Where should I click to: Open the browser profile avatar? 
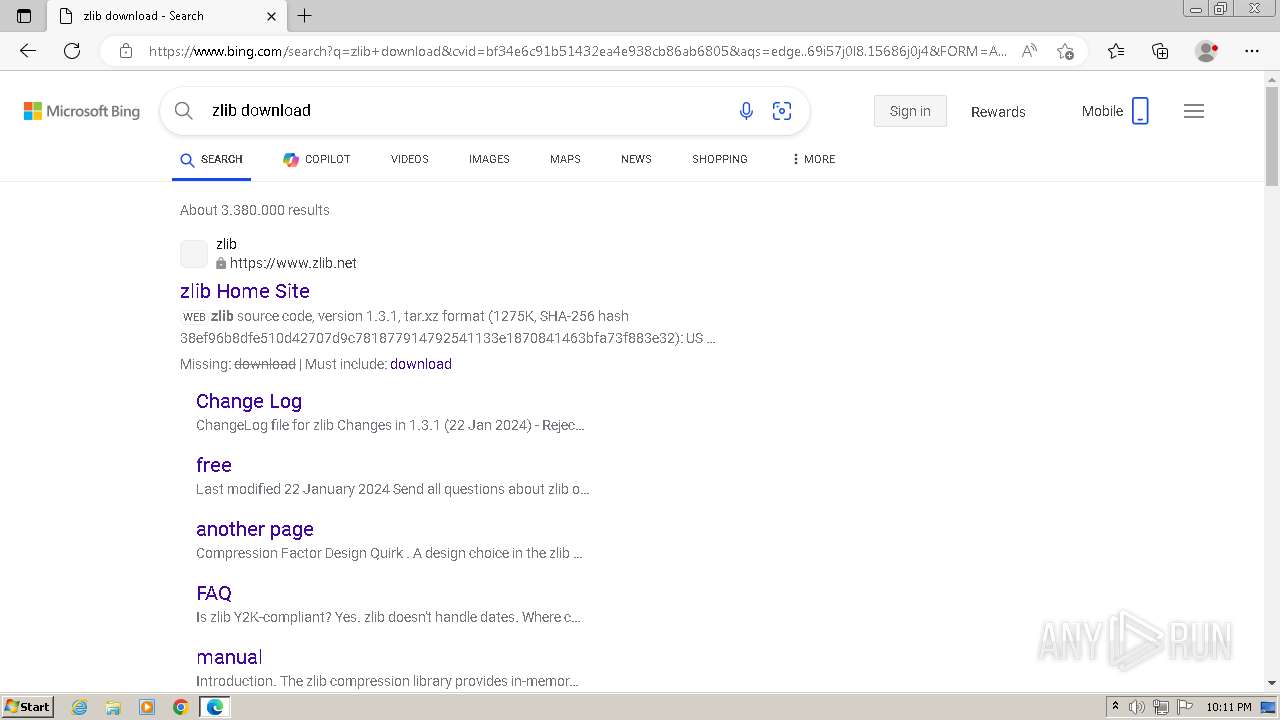coord(1207,51)
